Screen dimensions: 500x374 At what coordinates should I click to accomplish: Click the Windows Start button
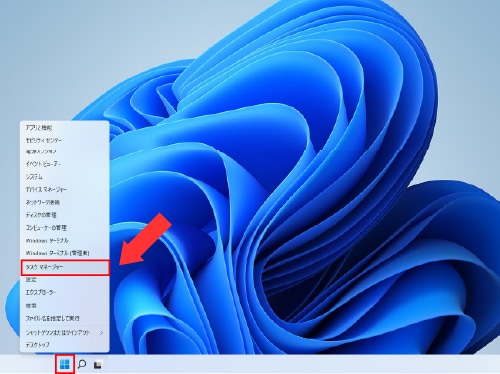click(x=65, y=364)
